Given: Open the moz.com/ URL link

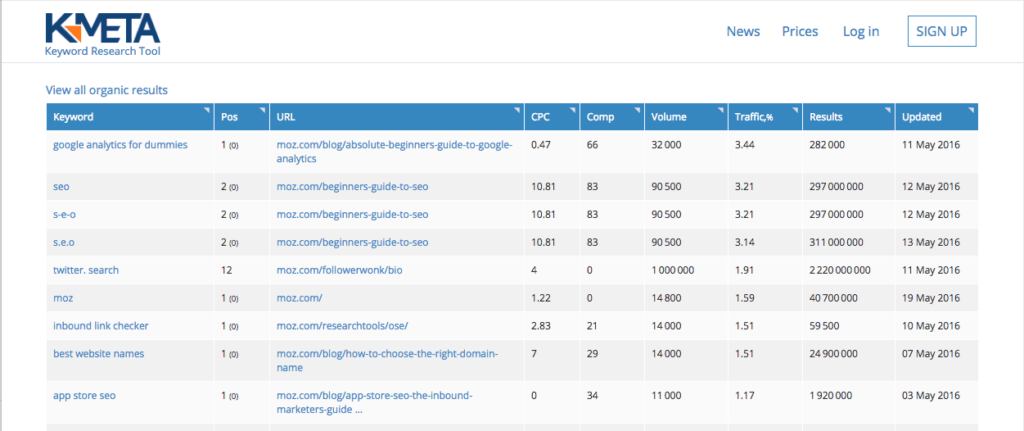Looking at the screenshot, I should (299, 298).
